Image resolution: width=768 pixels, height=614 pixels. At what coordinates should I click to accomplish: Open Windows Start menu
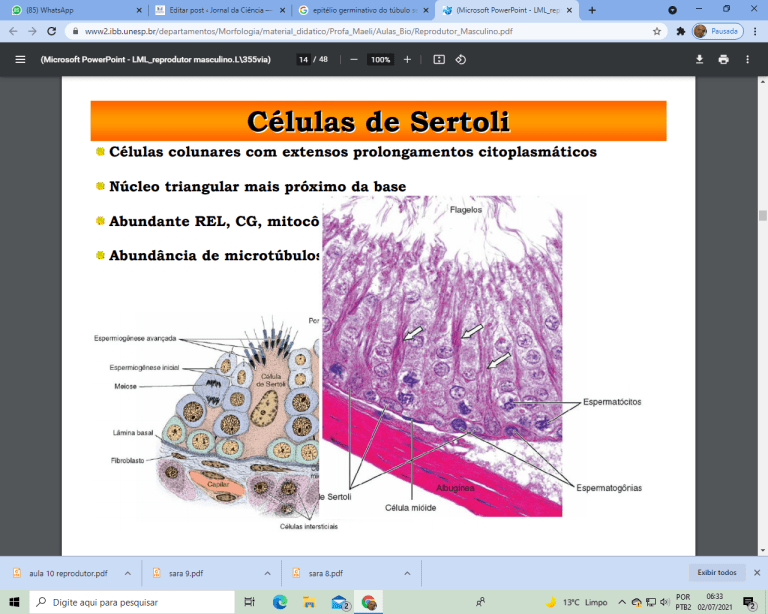pos(14,602)
